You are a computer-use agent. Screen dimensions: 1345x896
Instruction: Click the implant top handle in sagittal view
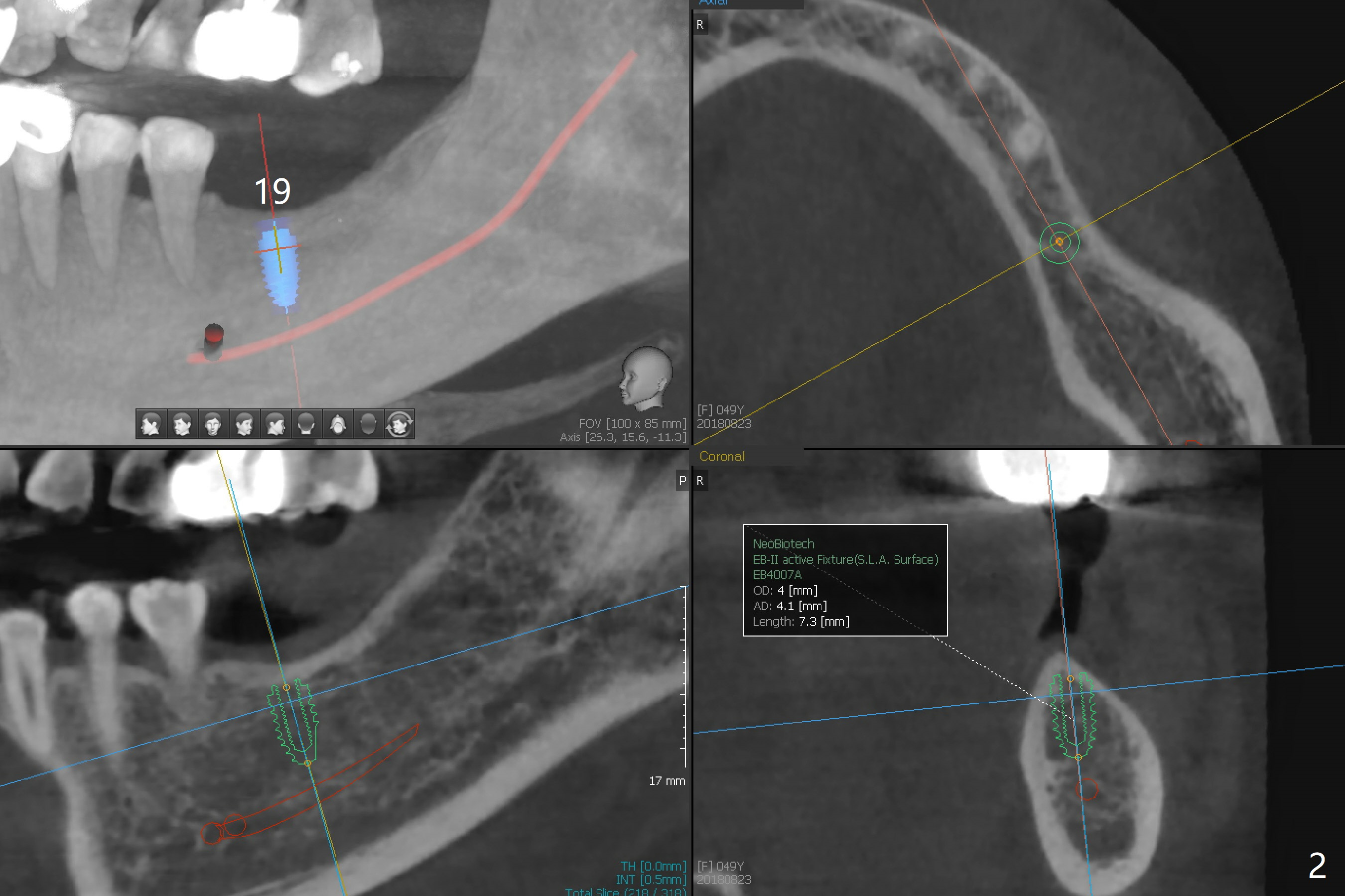point(287,687)
